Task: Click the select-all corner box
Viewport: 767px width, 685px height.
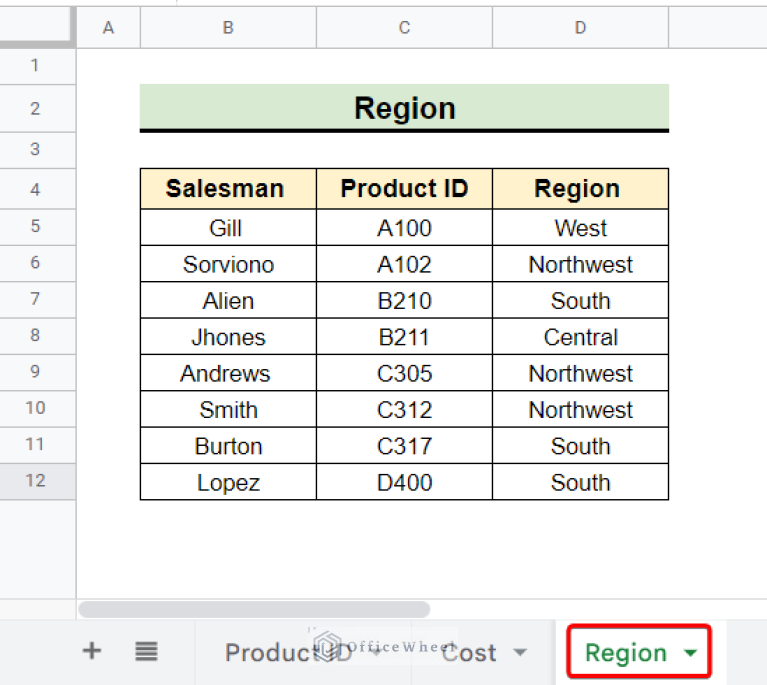Action: pos(37,28)
